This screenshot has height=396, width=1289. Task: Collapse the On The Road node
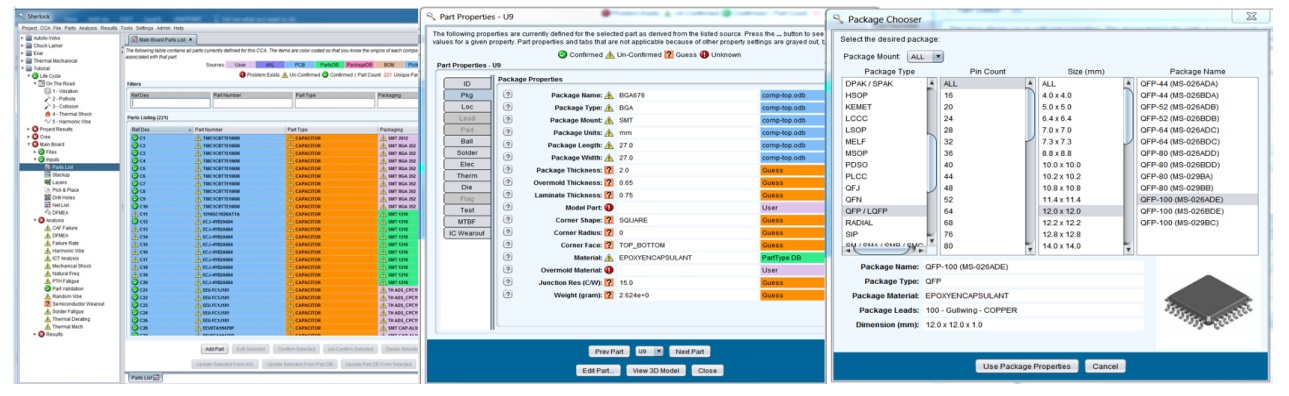(36, 83)
